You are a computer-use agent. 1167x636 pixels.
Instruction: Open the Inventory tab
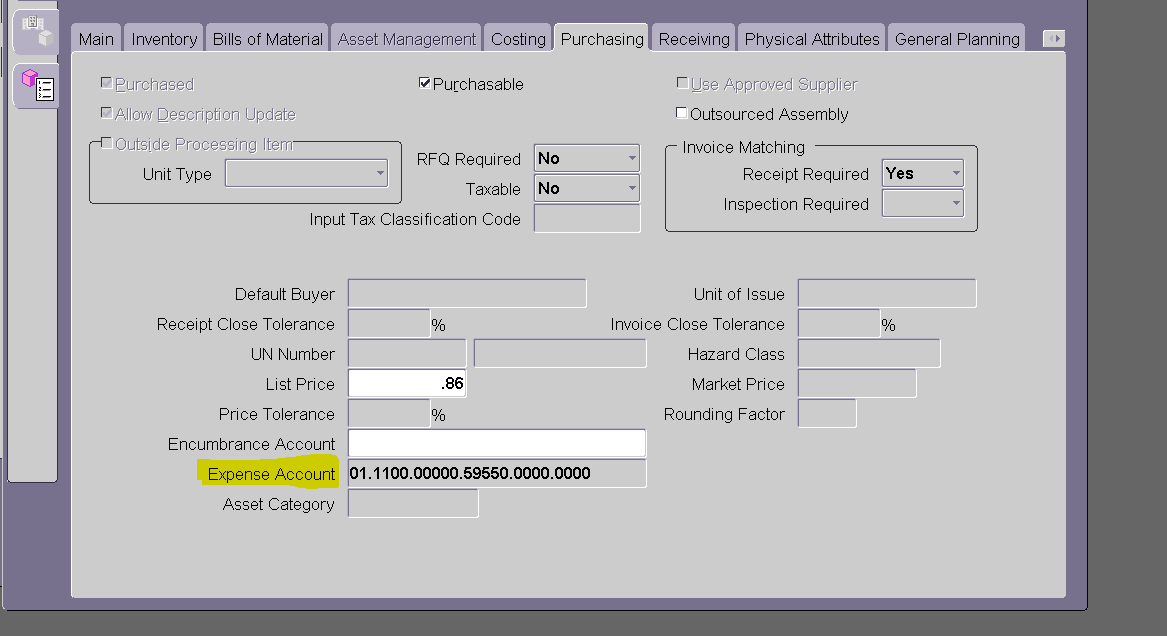(162, 37)
